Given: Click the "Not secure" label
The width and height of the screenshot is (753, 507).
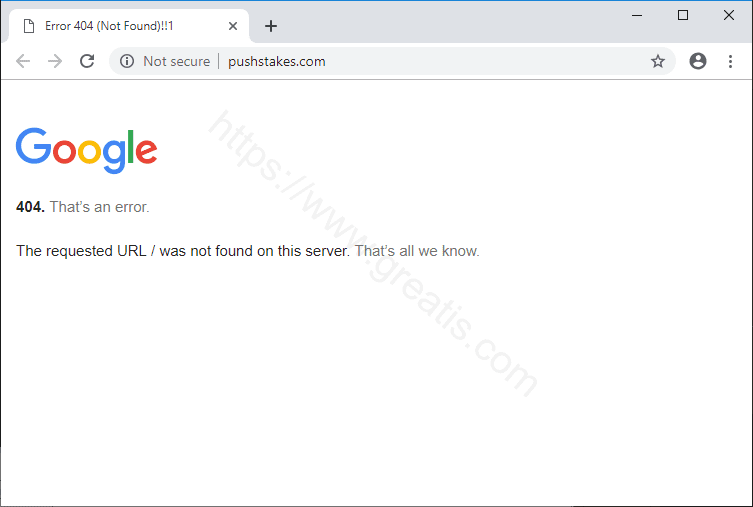Looking at the screenshot, I should [x=176, y=61].
